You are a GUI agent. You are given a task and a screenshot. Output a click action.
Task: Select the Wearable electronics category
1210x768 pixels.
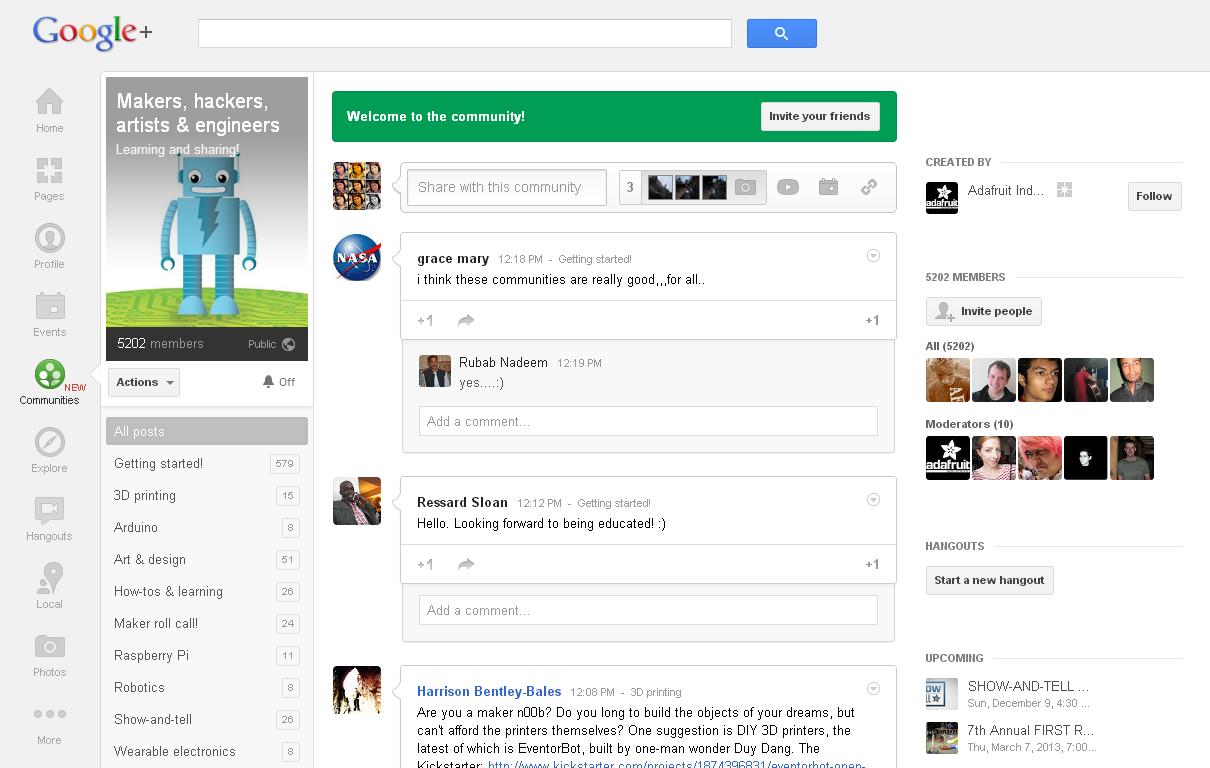coord(207,751)
